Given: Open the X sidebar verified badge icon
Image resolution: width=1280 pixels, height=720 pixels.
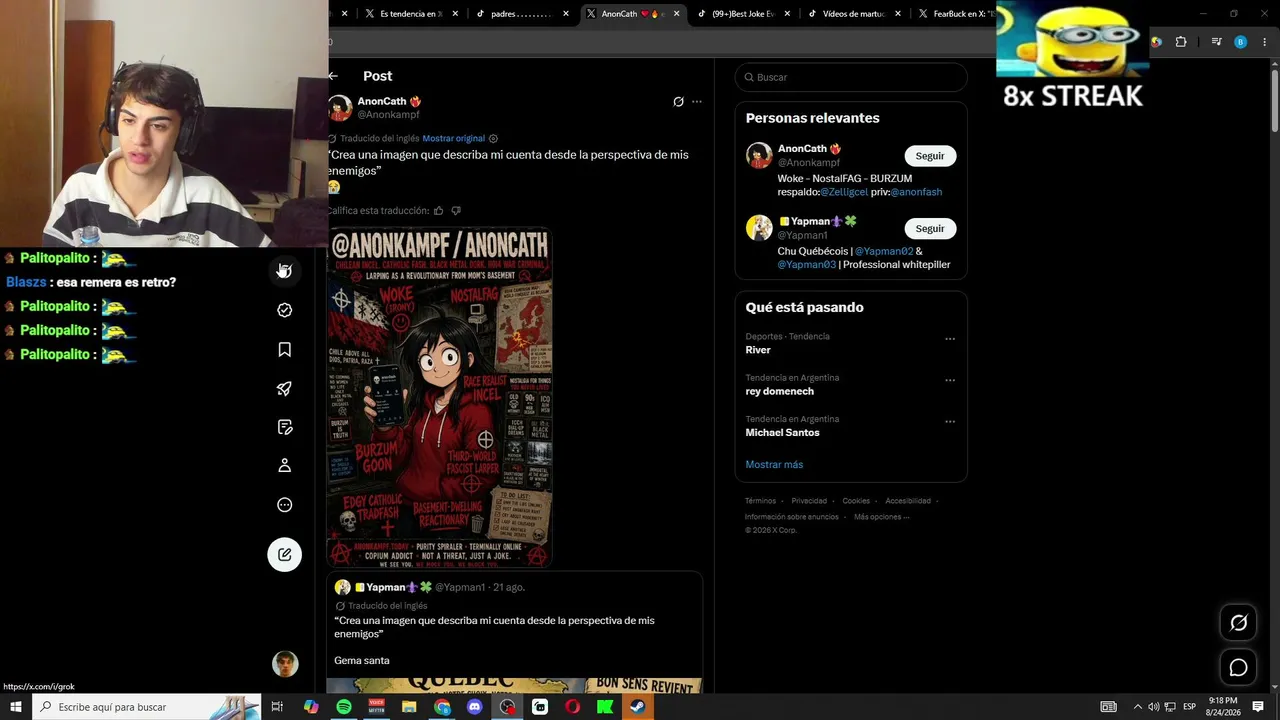Looking at the screenshot, I should click(x=285, y=310).
